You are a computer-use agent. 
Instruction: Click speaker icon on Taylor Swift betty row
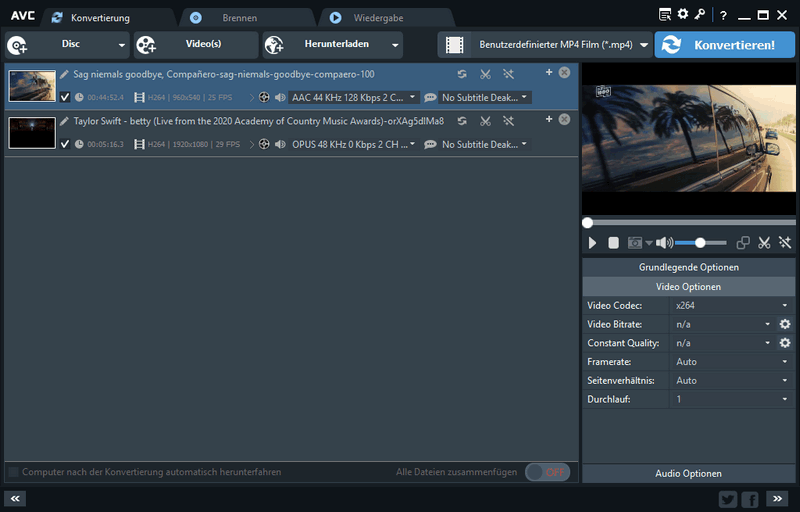[280, 144]
